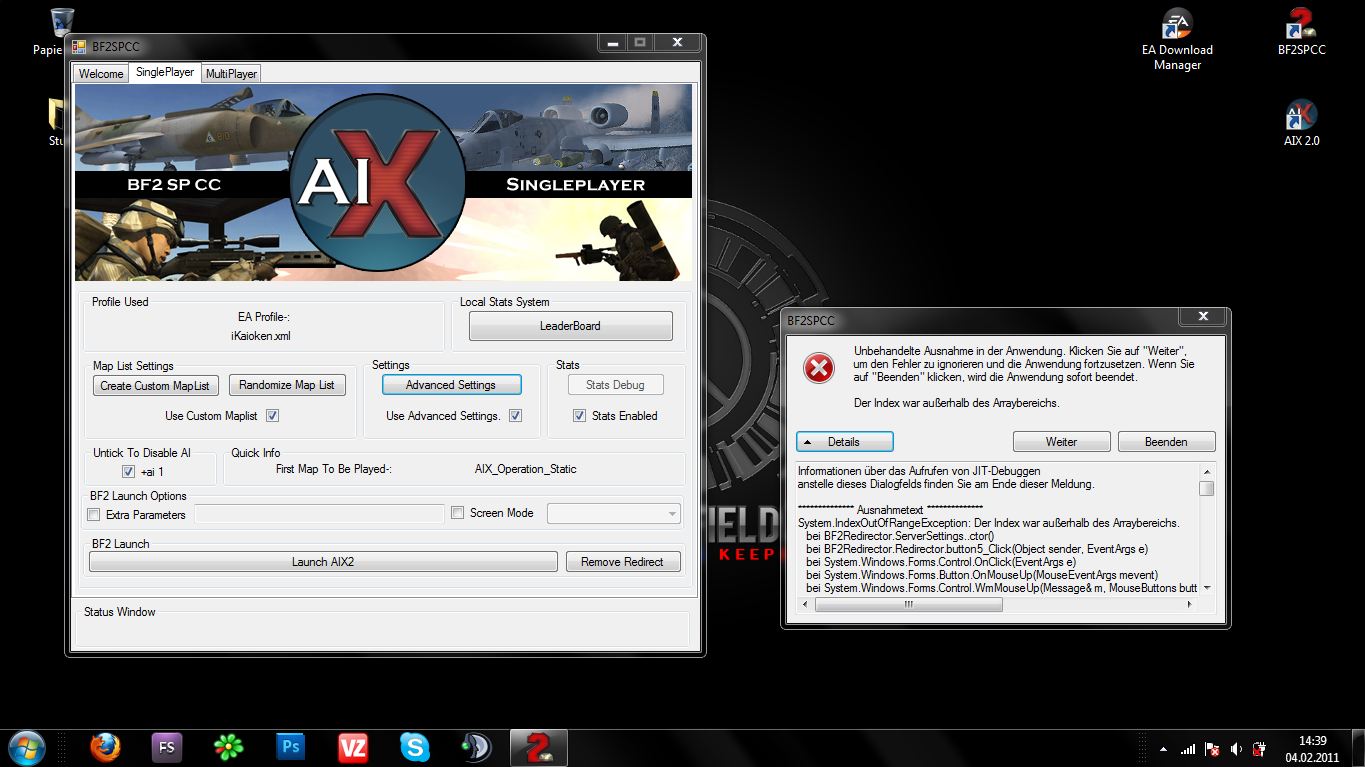This screenshot has height=767, width=1365.
Task: Collapse Details in the error dialog
Action: (845, 441)
